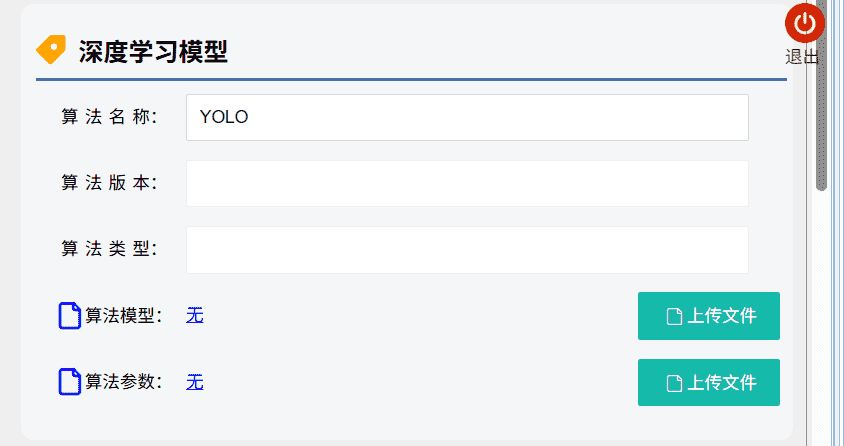This screenshot has width=844, height=446.
Task: Select the empty 算法类型 text box
Action: click(467, 249)
